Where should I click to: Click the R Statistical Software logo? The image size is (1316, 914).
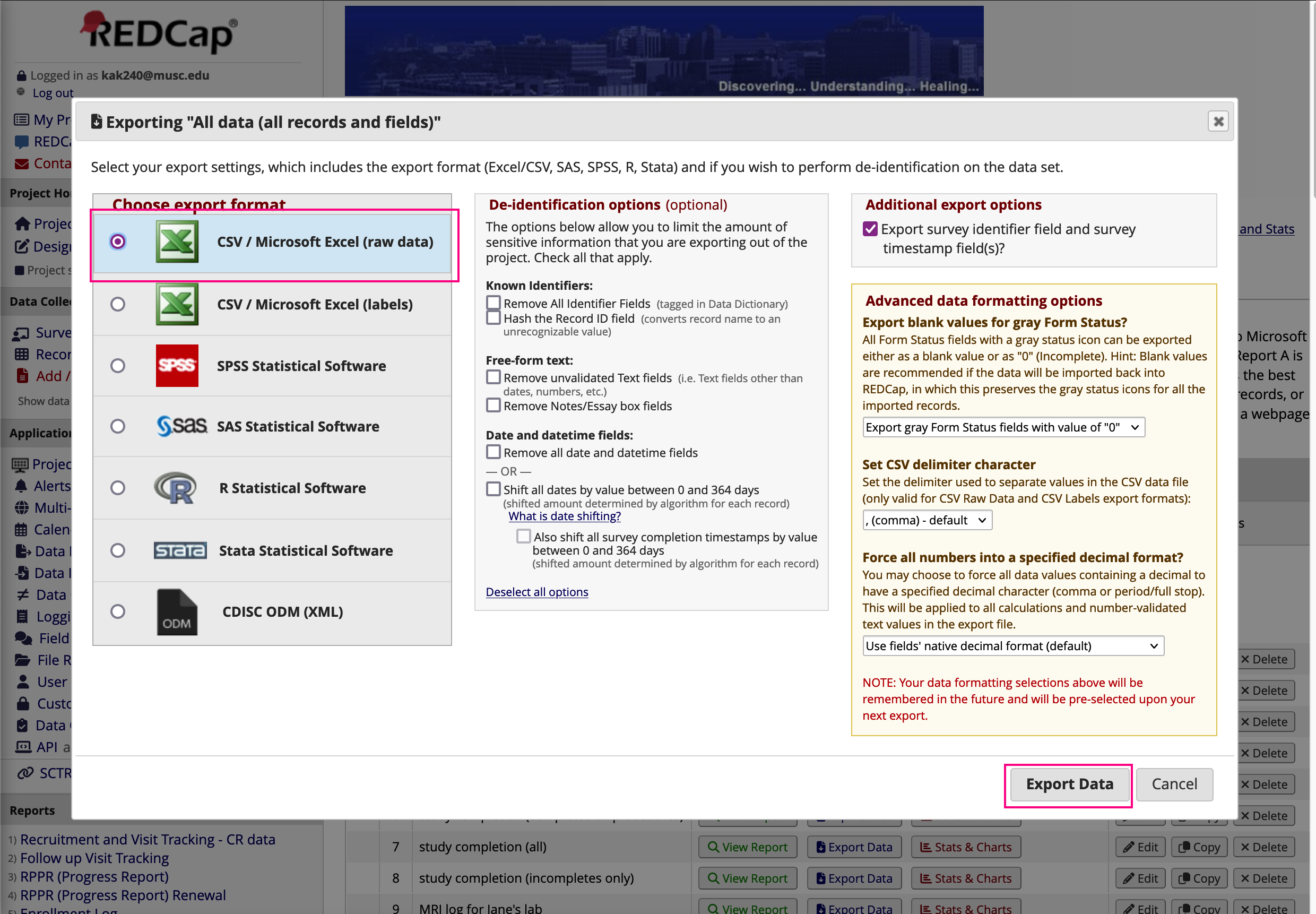click(x=176, y=488)
